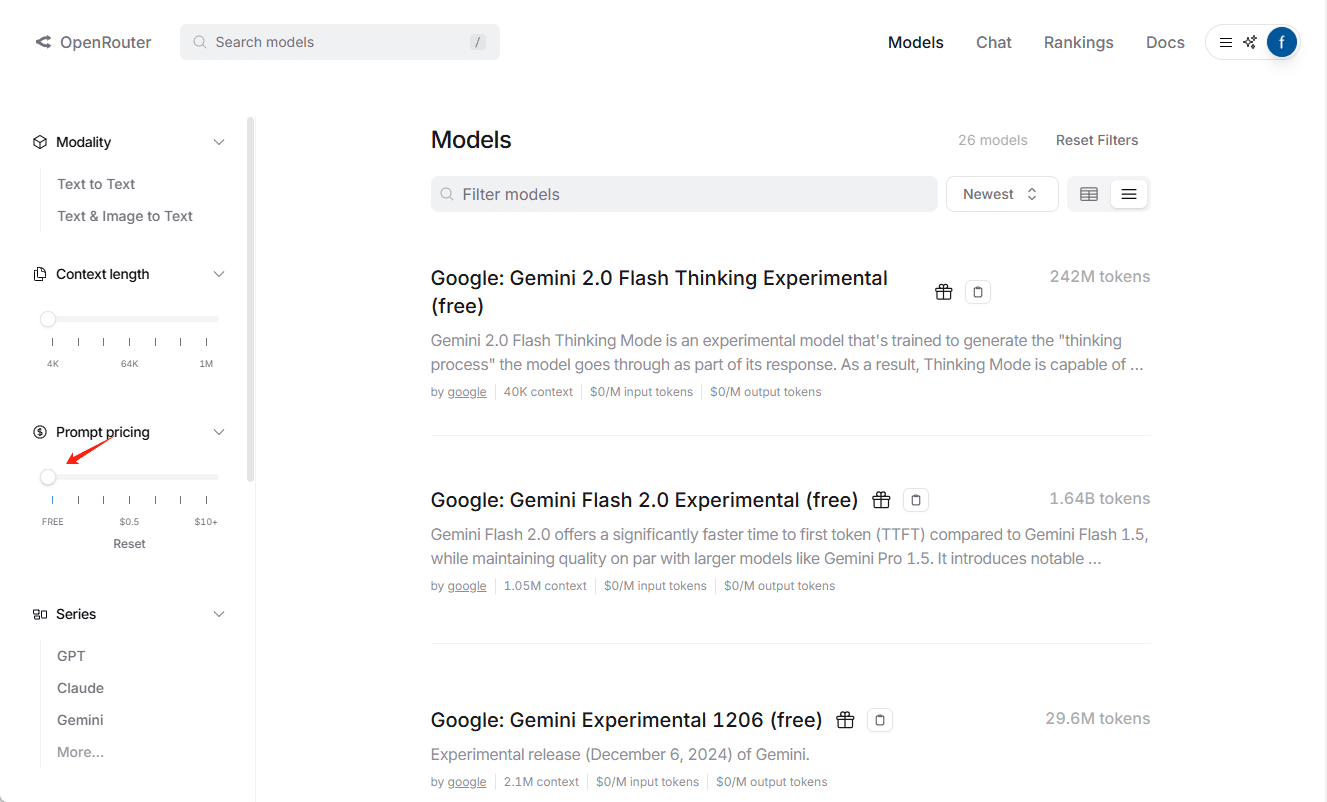Click the Prompt pricing slider handle
The height and width of the screenshot is (802, 1327).
[48, 477]
